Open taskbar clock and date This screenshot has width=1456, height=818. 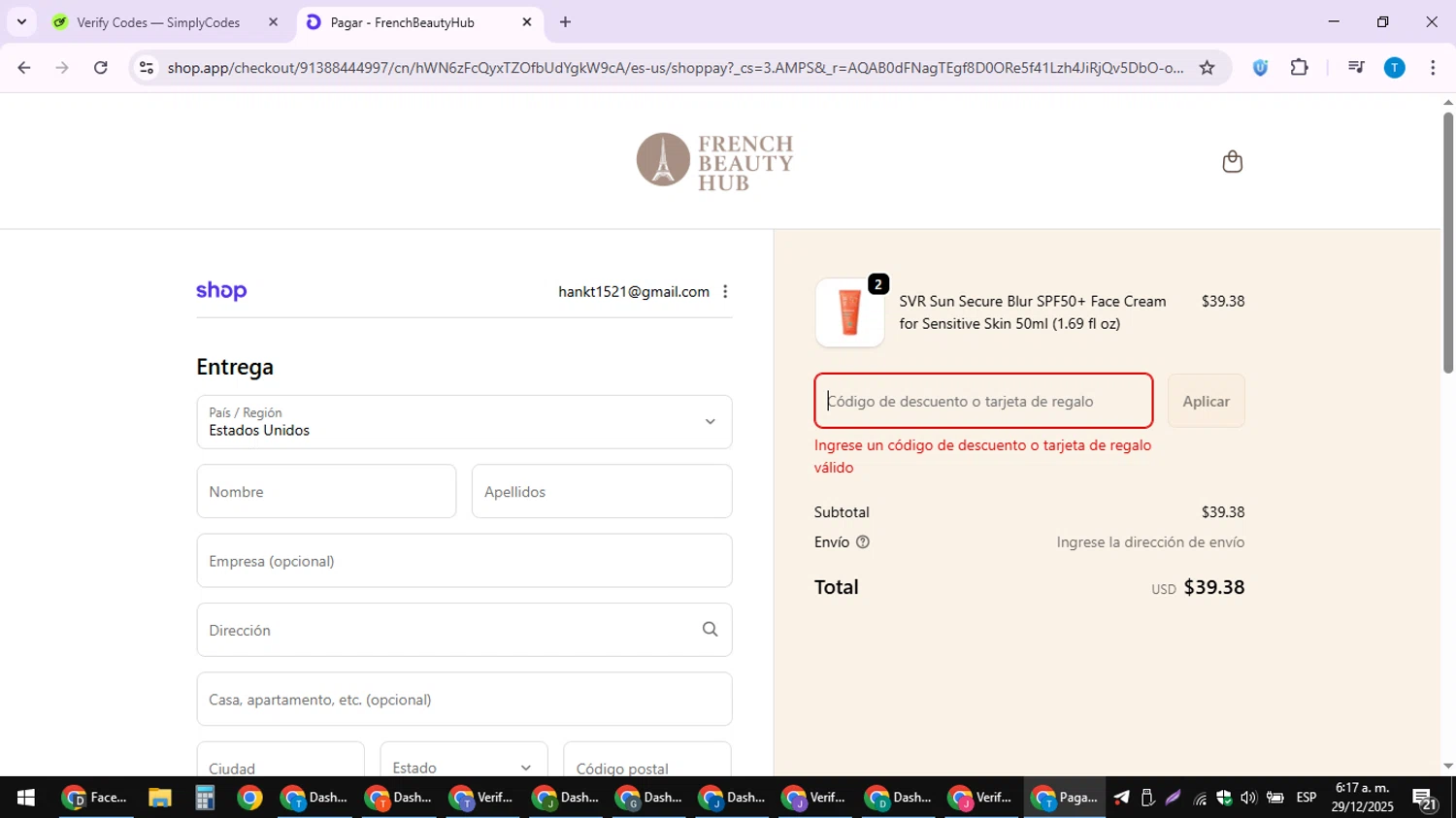point(1362,798)
